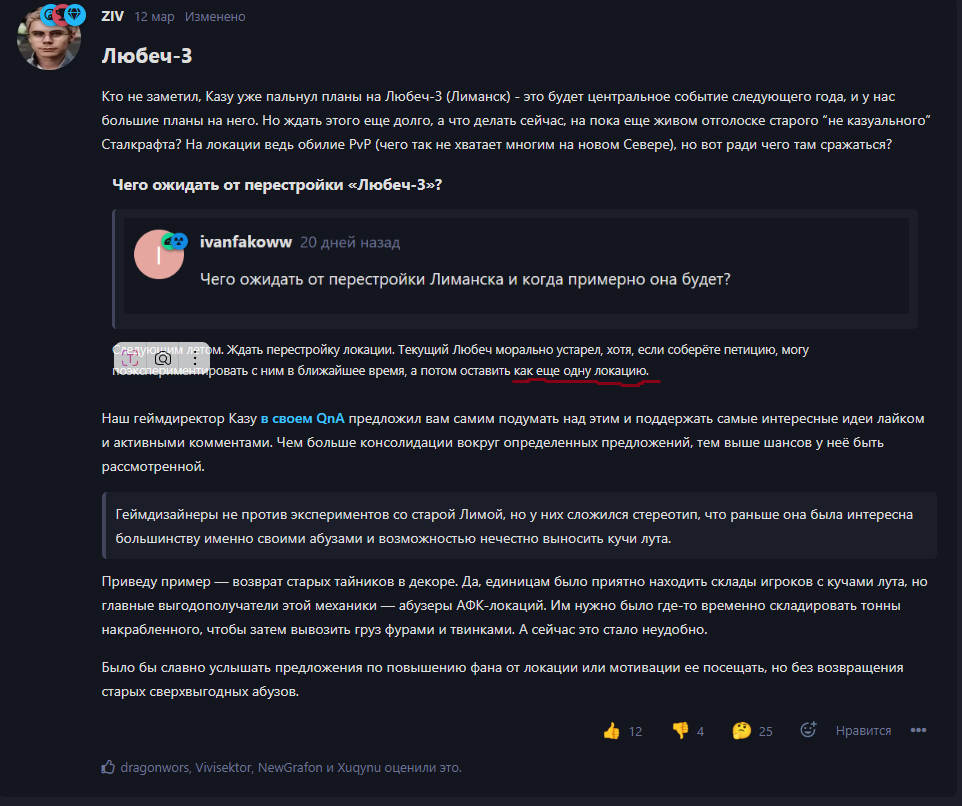Open the ivanfakoww username link in the quote
Screen dimensions: 962x806
[x=245, y=242]
